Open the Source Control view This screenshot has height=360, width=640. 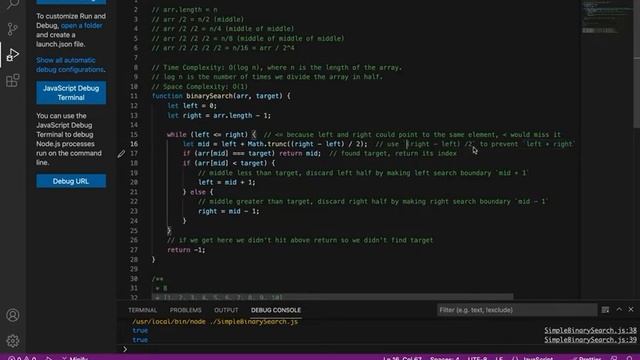tap(13, 29)
